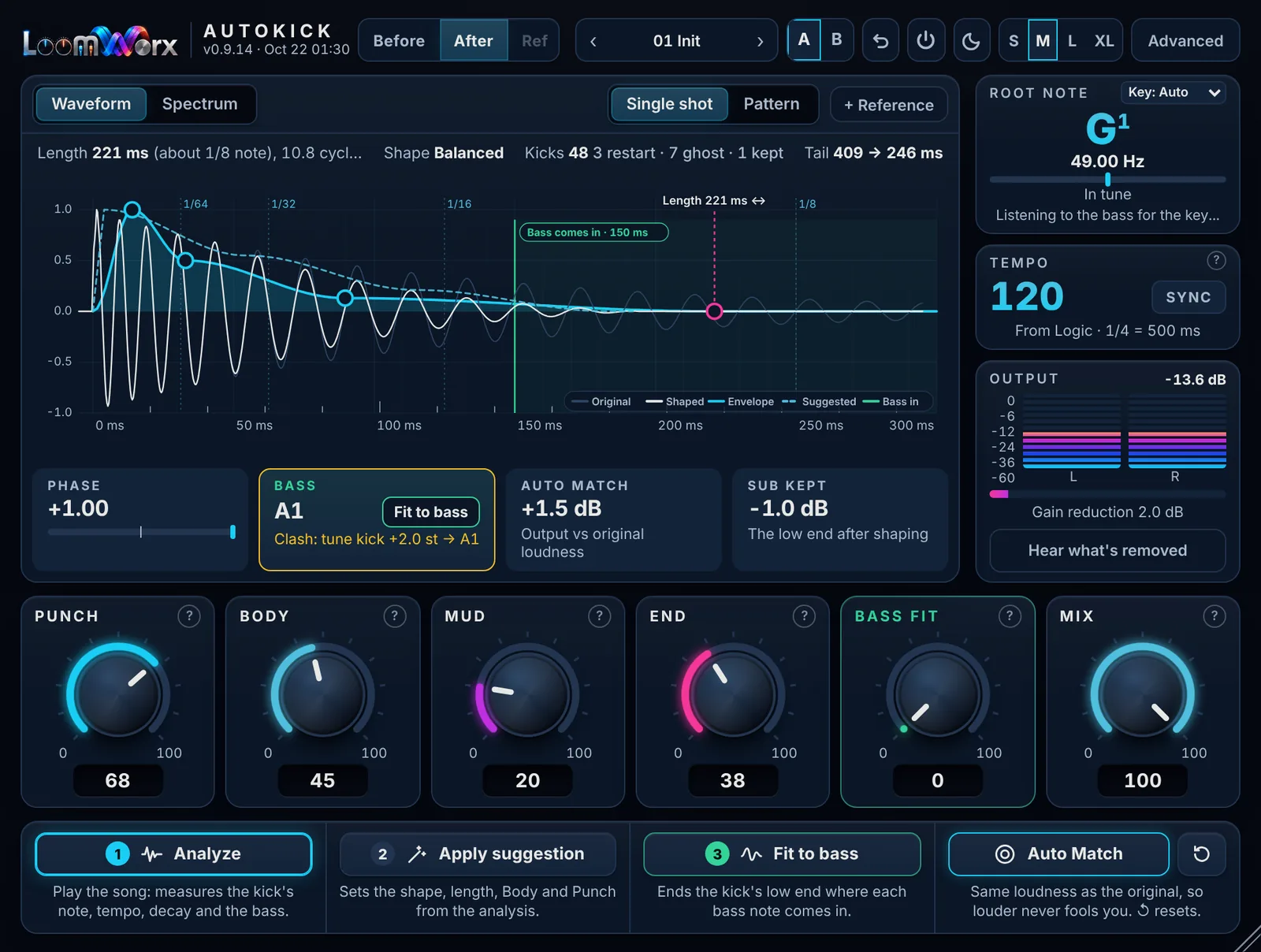This screenshot has width=1261, height=952.
Task: Select the Ref listening mode
Action: point(534,41)
